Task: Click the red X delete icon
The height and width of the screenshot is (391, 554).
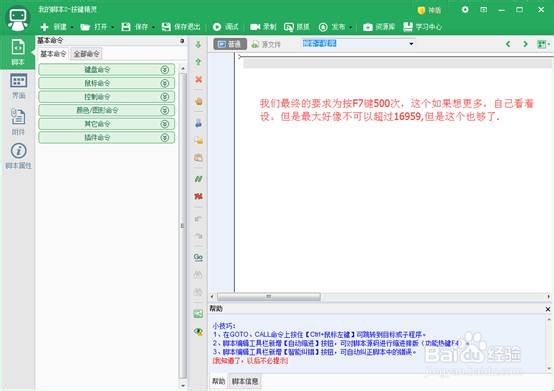Action: (199, 79)
